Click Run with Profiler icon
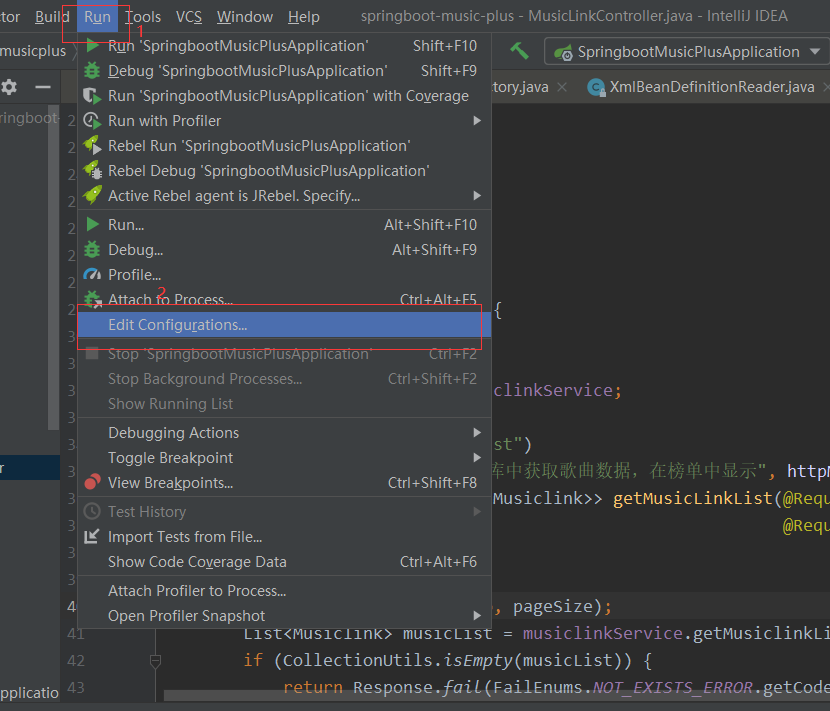The height and width of the screenshot is (711, 830). point(93,121)
